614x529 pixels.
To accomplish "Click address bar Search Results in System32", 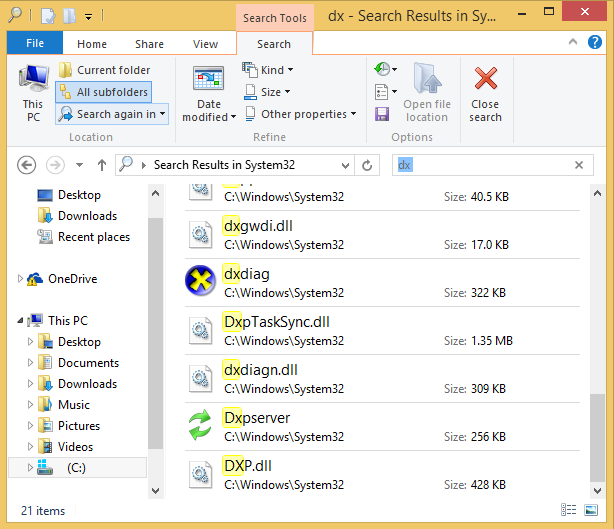I will click(224, 165).
